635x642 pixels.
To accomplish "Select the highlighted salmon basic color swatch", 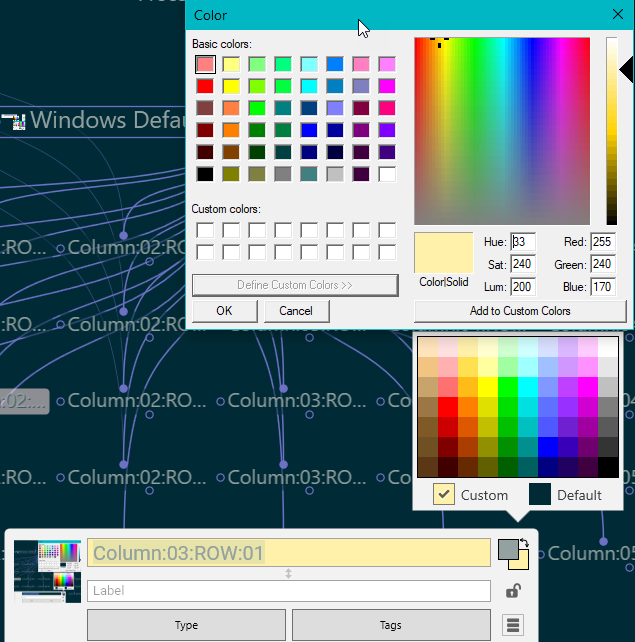I will [x=205, y=64].
